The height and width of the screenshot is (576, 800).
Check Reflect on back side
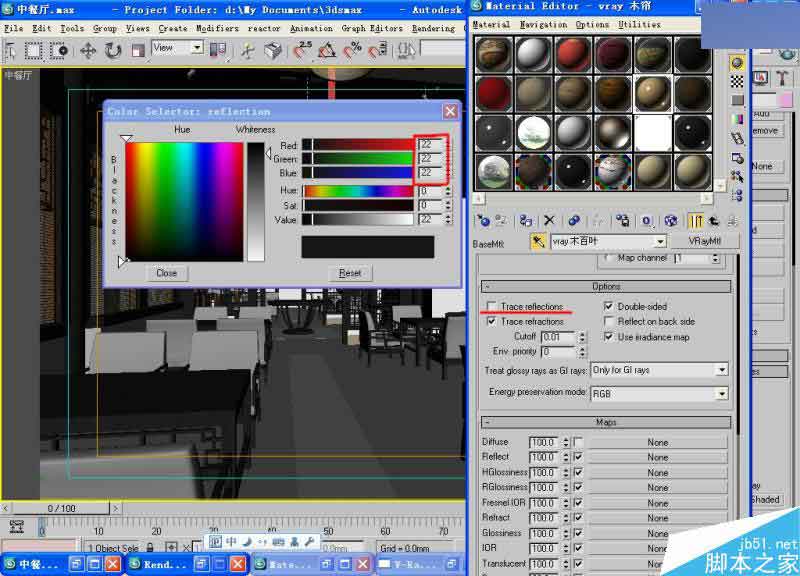[610, 322]
